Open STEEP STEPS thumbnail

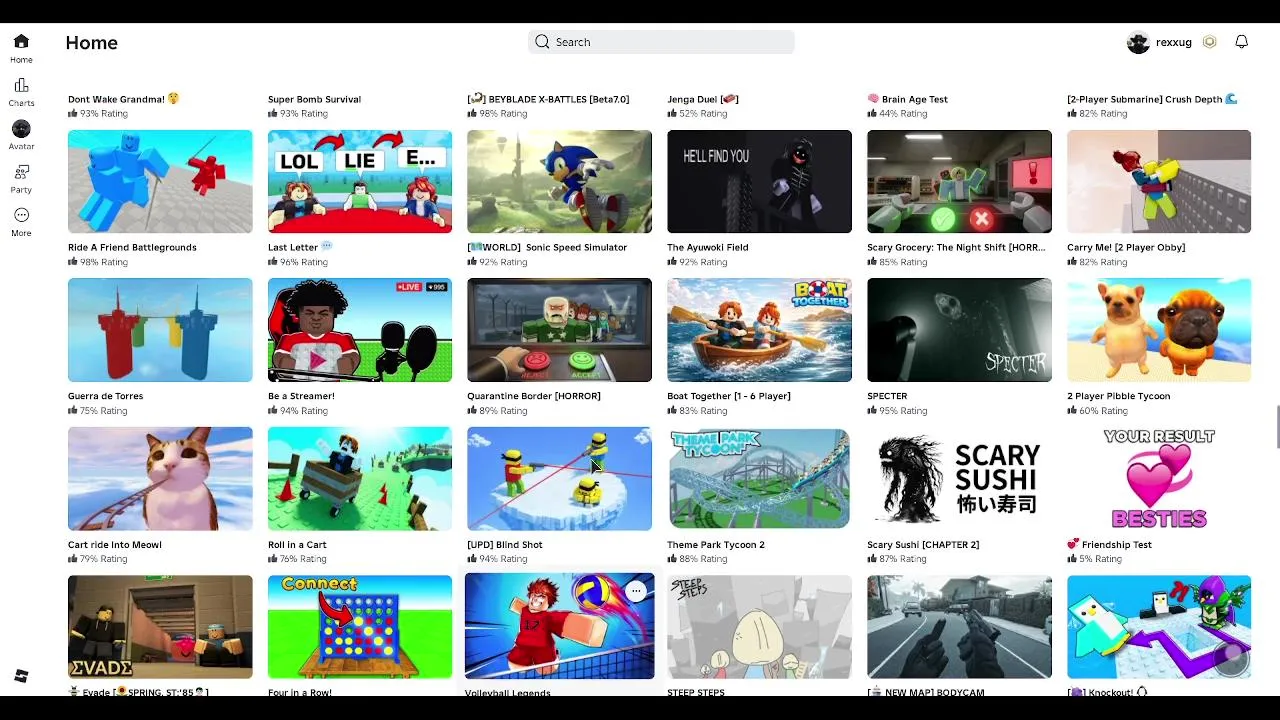[x=759, y=627]
